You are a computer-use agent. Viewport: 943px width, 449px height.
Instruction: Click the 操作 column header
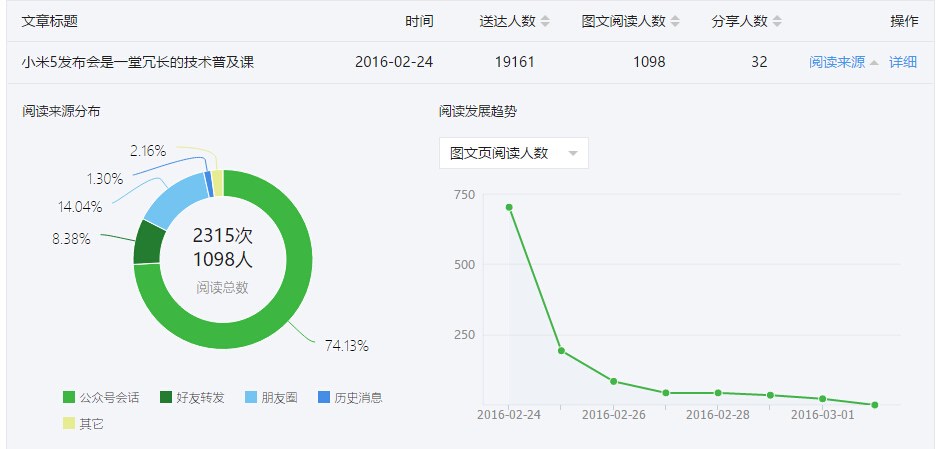905,22
